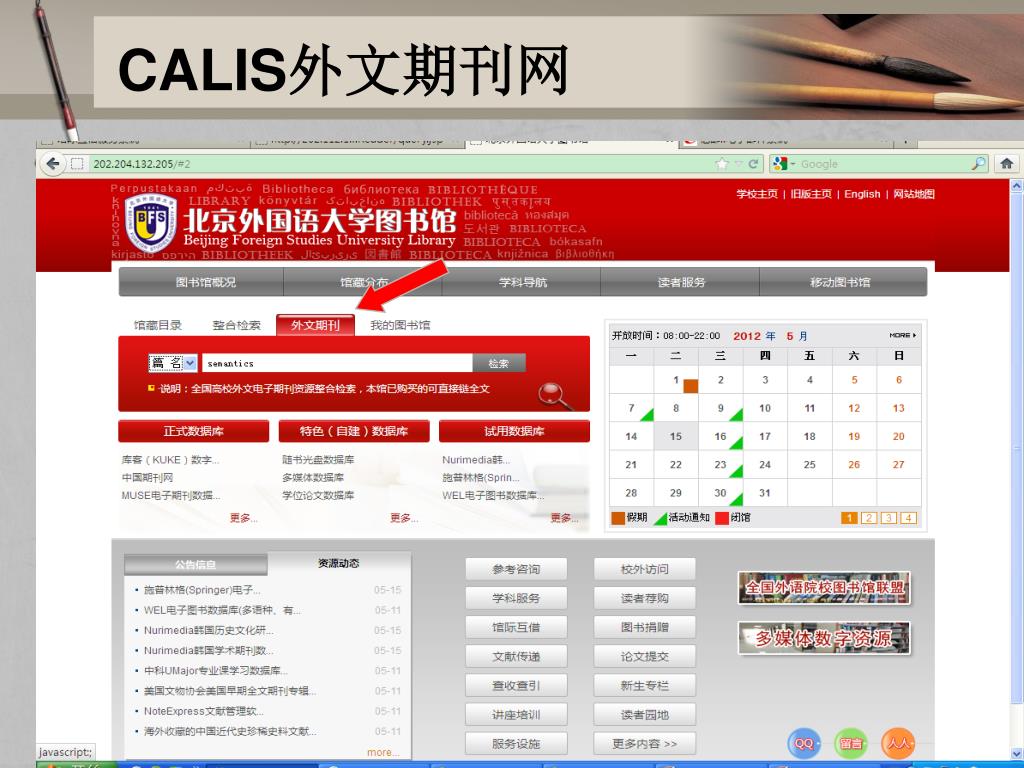Select the 外文期刊 tab
This screenshot has height=768, width=1024.
315,325
